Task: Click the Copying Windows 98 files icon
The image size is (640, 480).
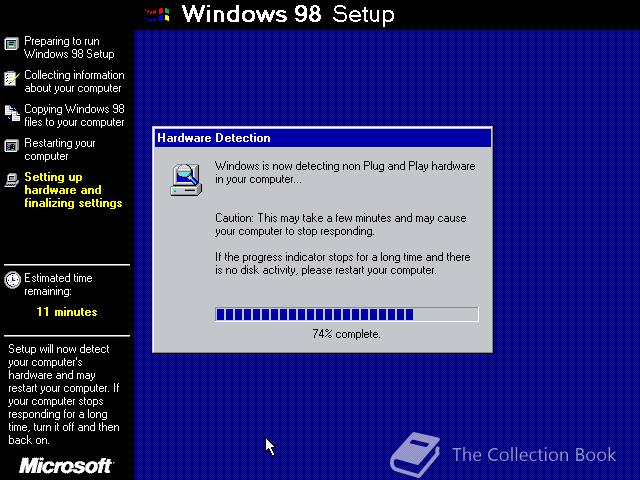Action: pyautogui.click(x=12, y=113)
